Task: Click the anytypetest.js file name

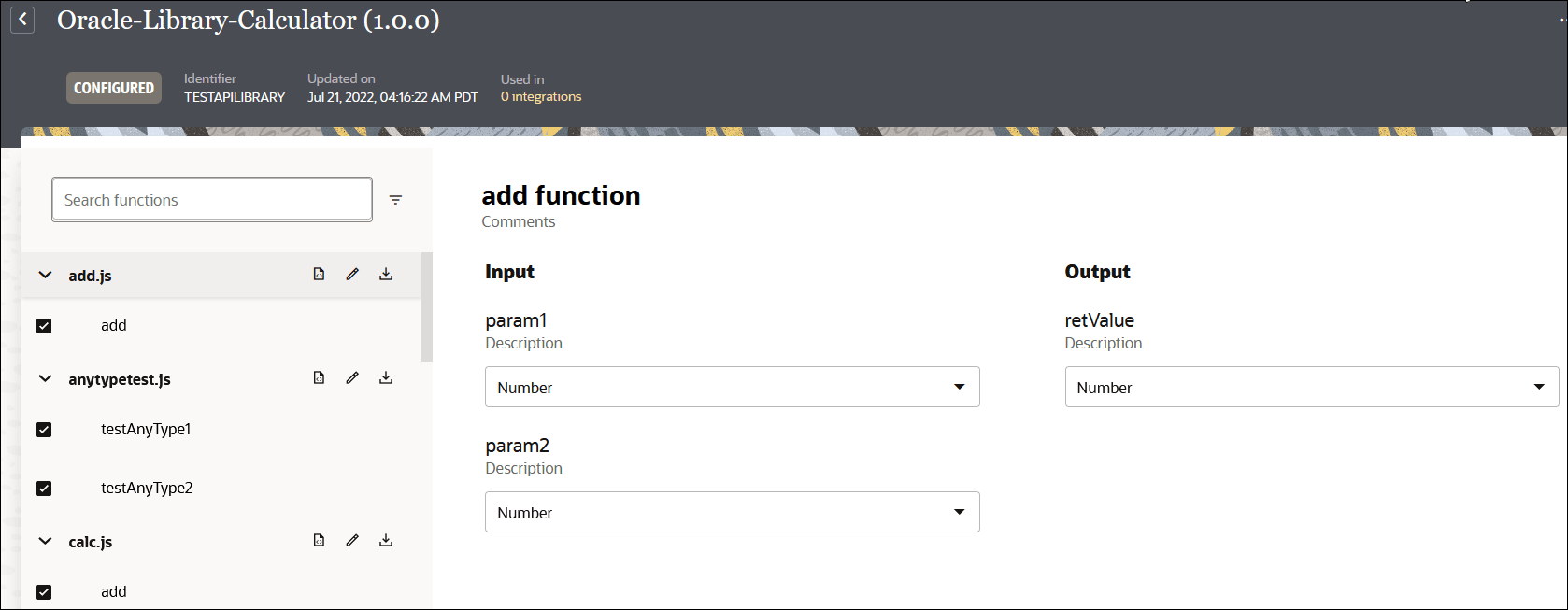Action: pyautogui.click(x=120, y=379)
